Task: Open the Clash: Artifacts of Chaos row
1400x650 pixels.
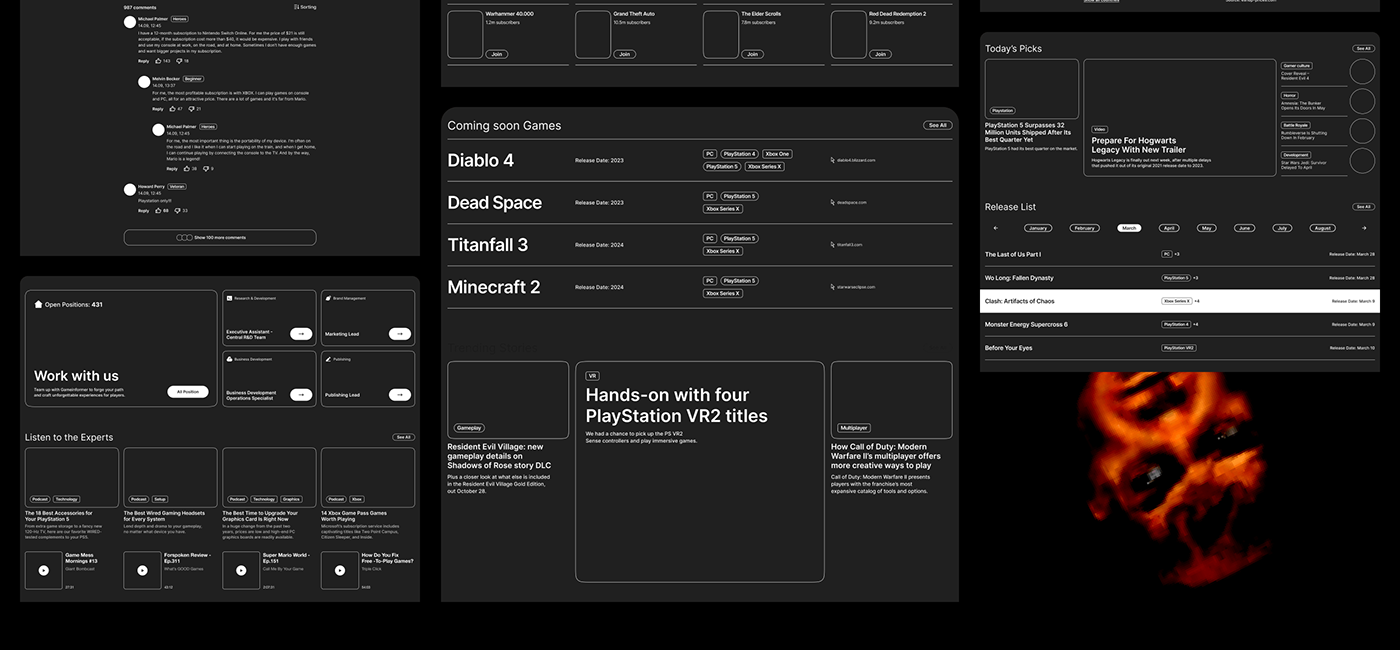Action: (x=1180, y=301)
